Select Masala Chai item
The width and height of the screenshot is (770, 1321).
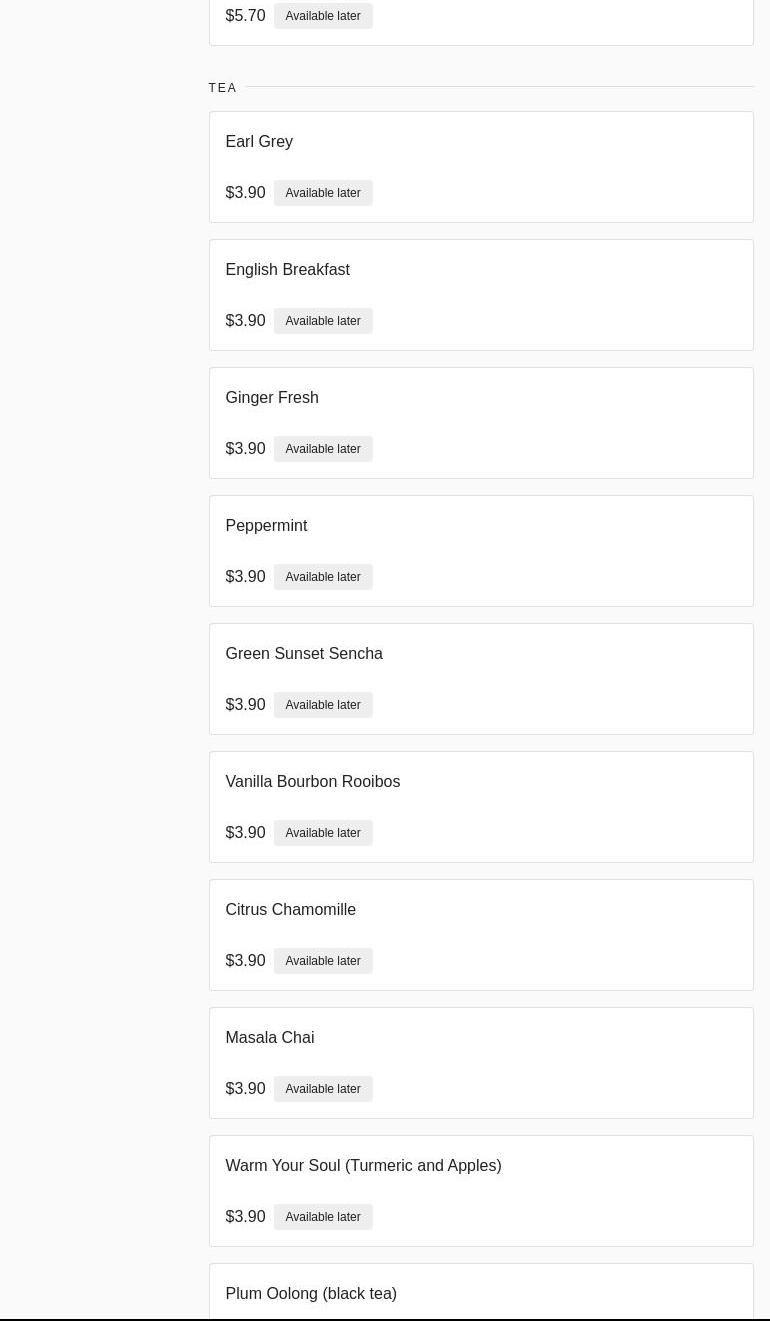pyautogui.click(x=269, y=1038)
